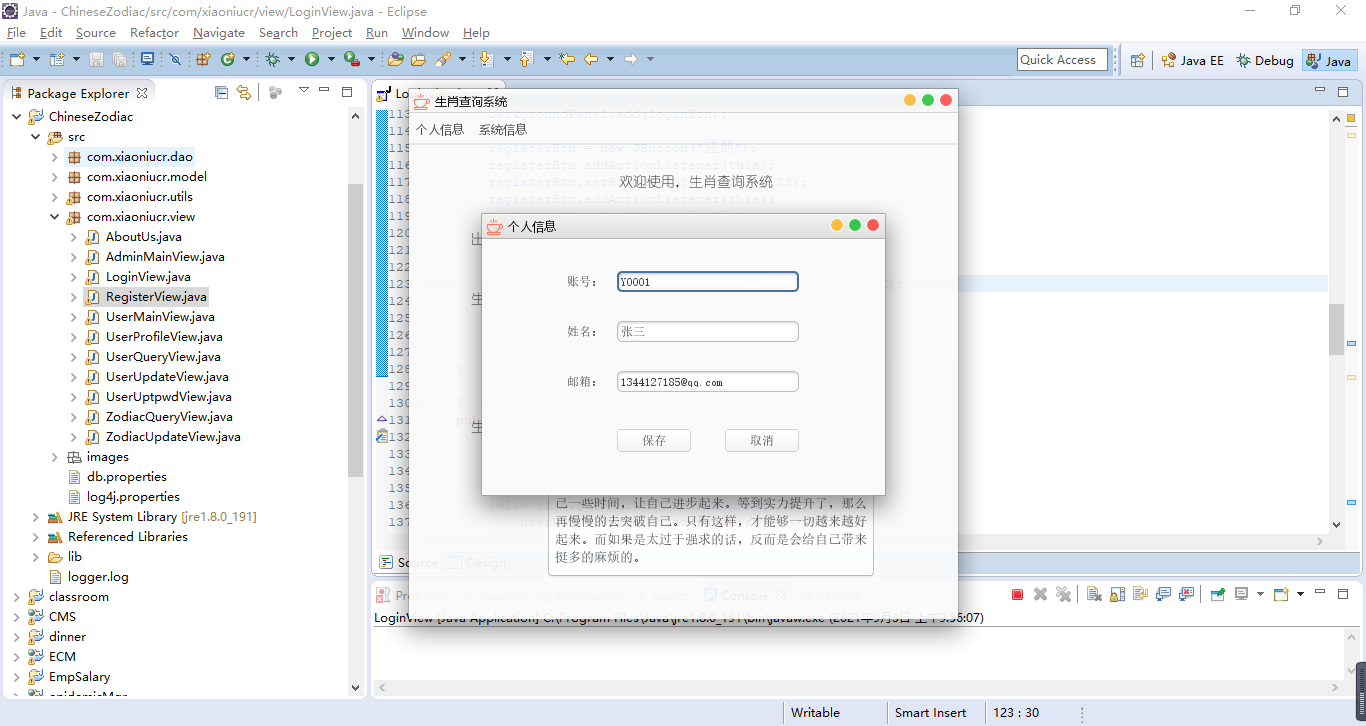
Task: Click the red Terminate button in Console
Action: [x=1017, y=594]
